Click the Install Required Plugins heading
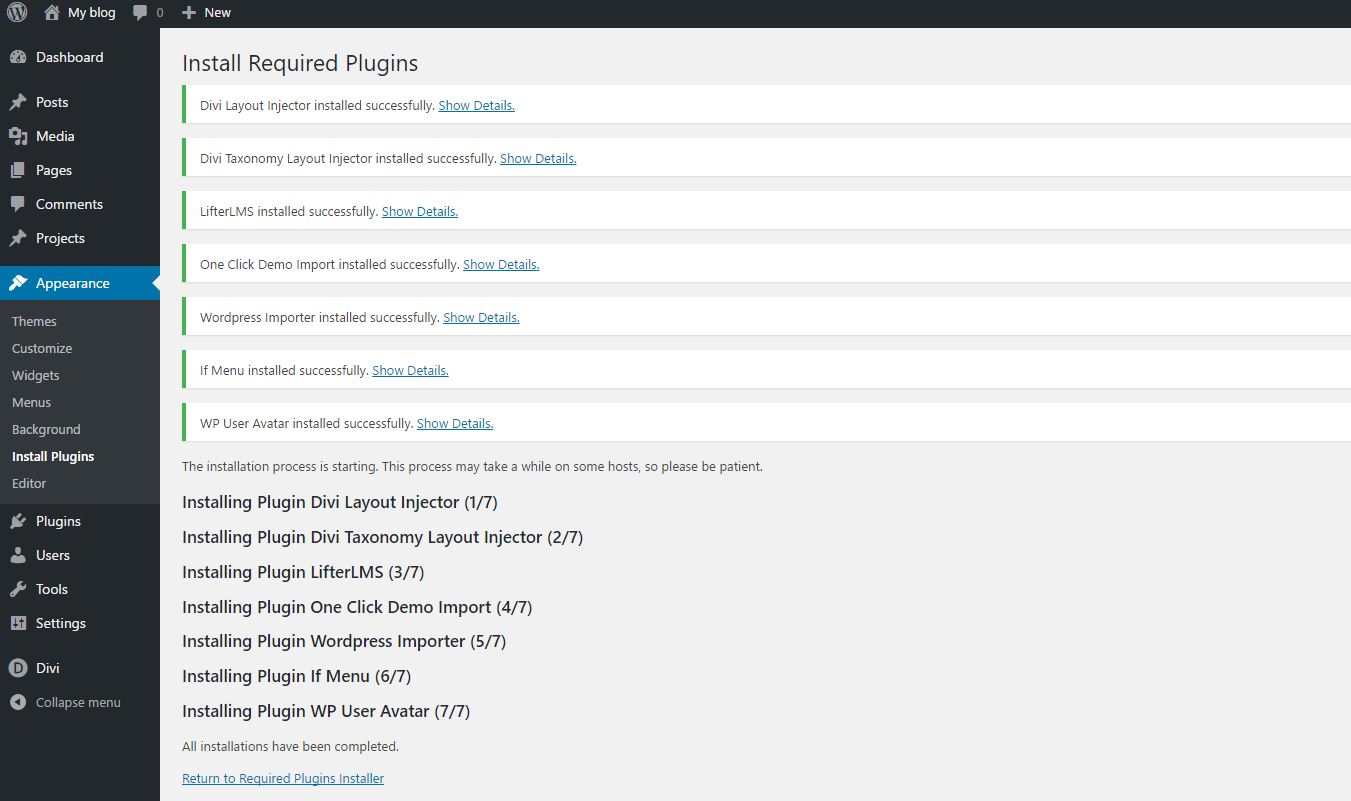This screenshot has height=801, width=1351. point(300,63)
